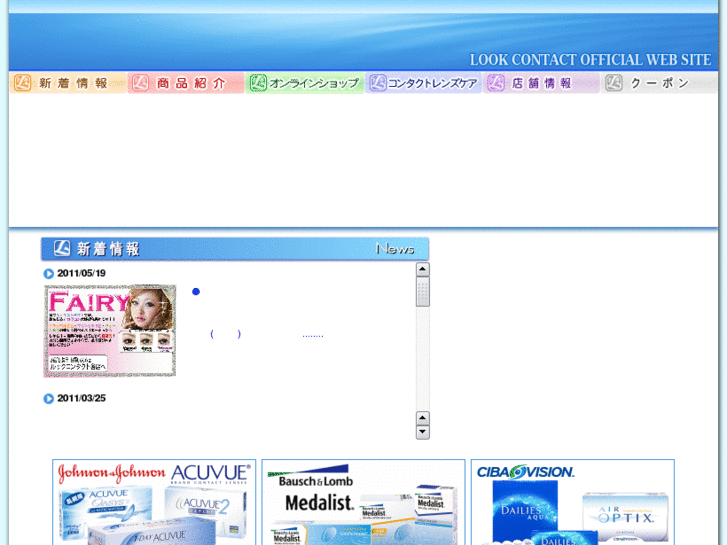The height and width of the screenshot is (545, 727).
Task: Click the blue dotted read-more link
Action: point(313,335)
